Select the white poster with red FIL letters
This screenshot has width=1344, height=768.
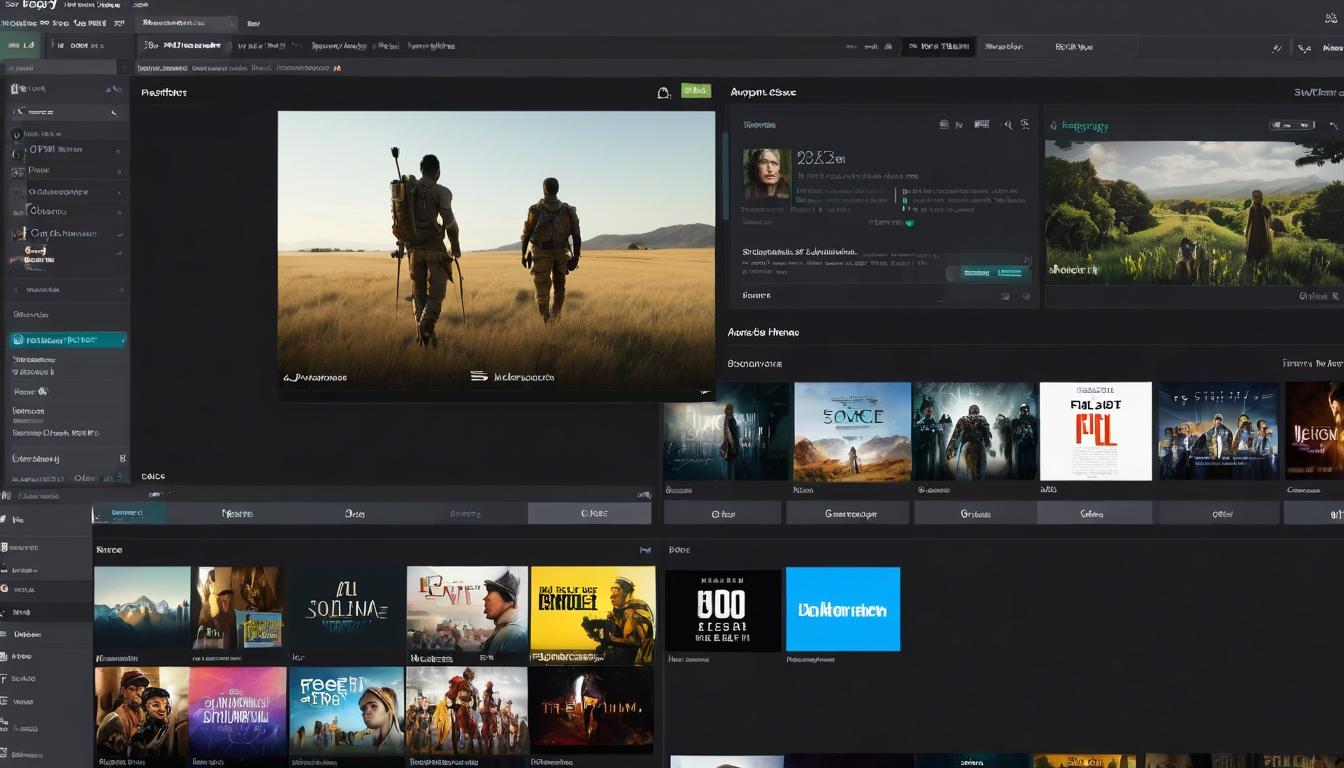[x=1096, y=431]
